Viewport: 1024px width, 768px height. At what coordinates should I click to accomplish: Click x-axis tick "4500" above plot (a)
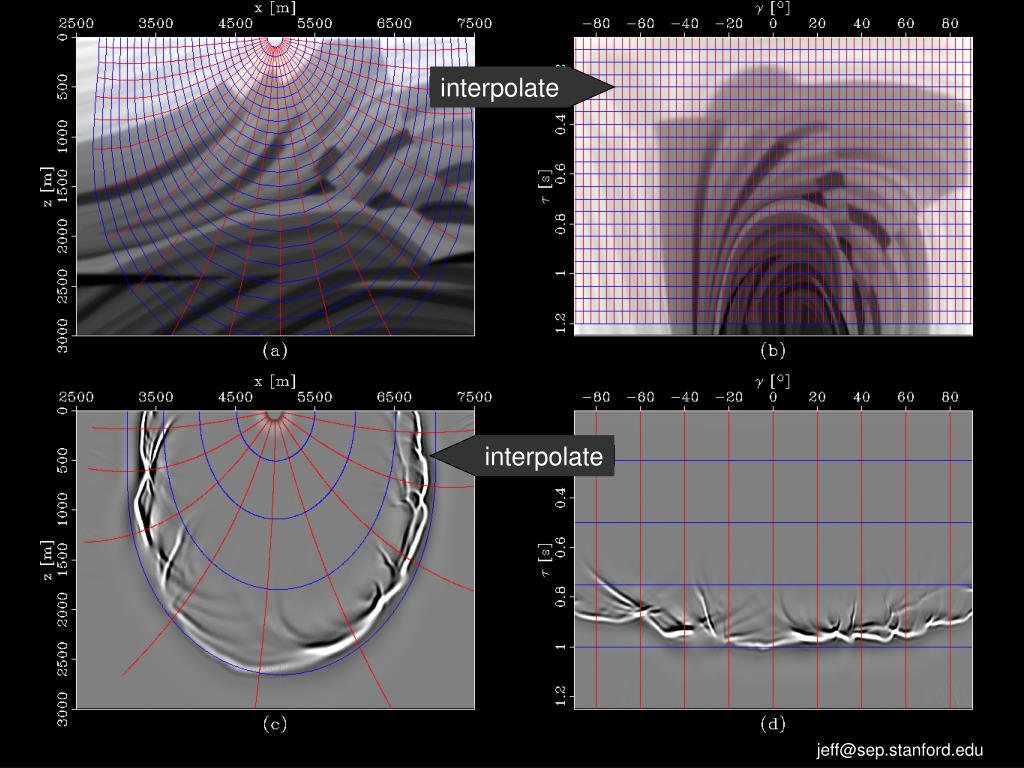tap(235, 24)
